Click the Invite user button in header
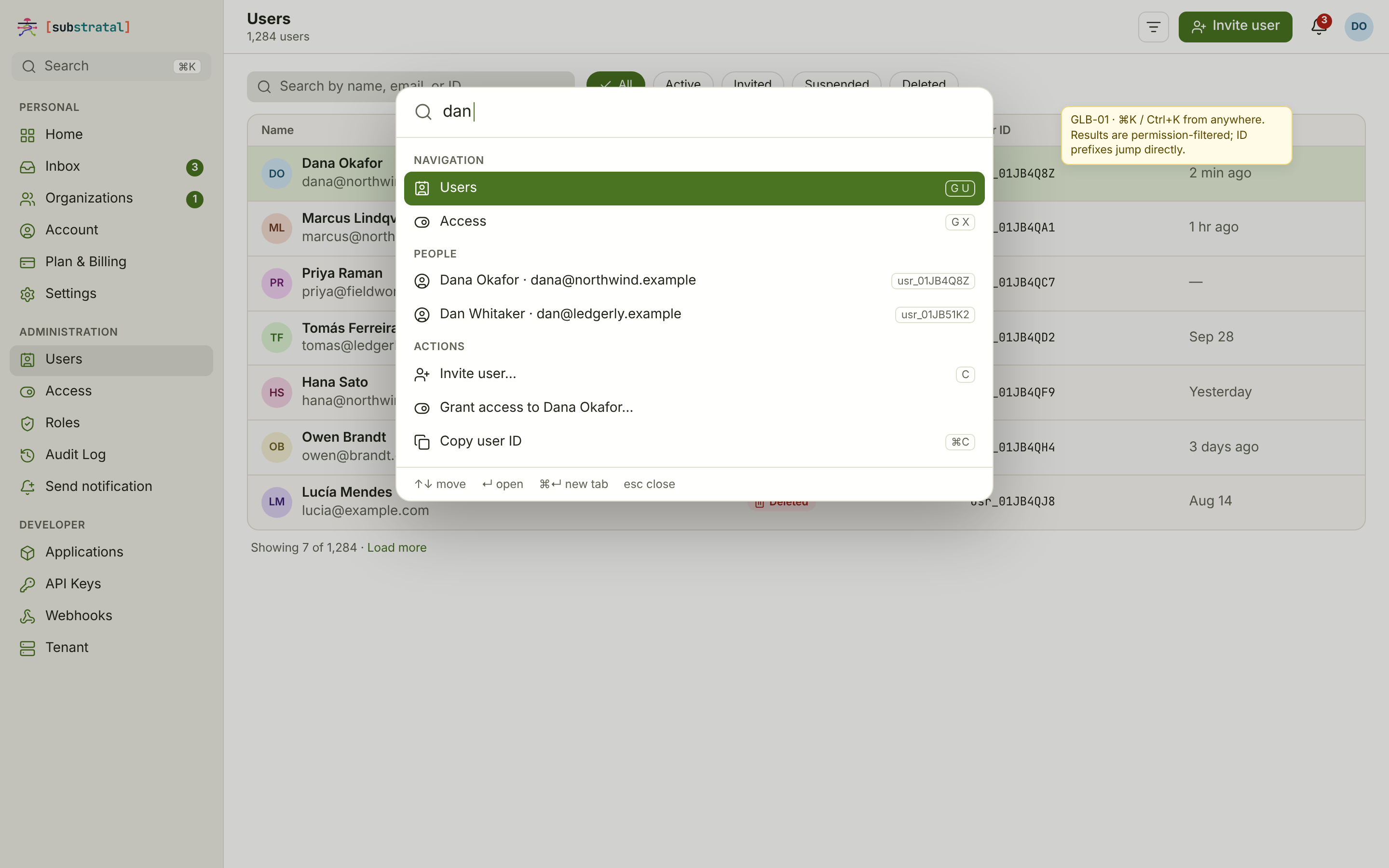Screen dimensions: 1389x868 [x=1235, y=27]
